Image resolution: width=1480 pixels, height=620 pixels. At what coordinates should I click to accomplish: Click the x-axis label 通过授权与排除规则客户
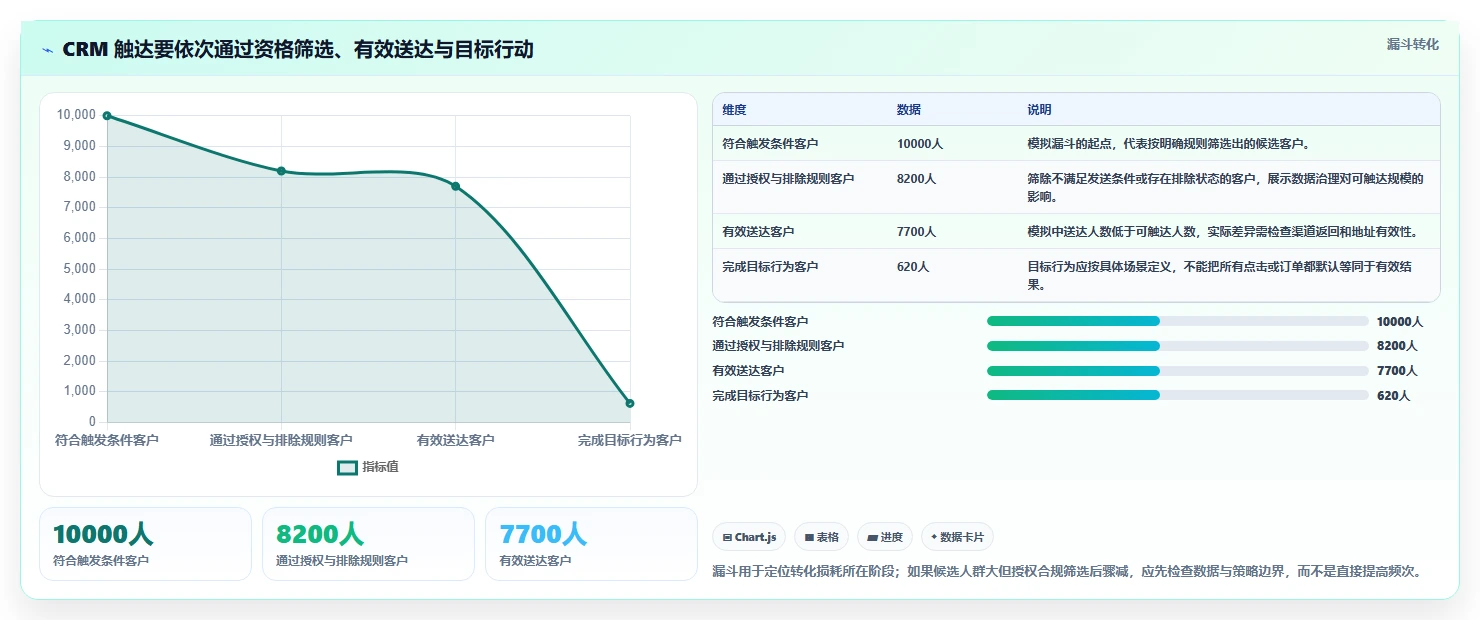click(281, 440)
